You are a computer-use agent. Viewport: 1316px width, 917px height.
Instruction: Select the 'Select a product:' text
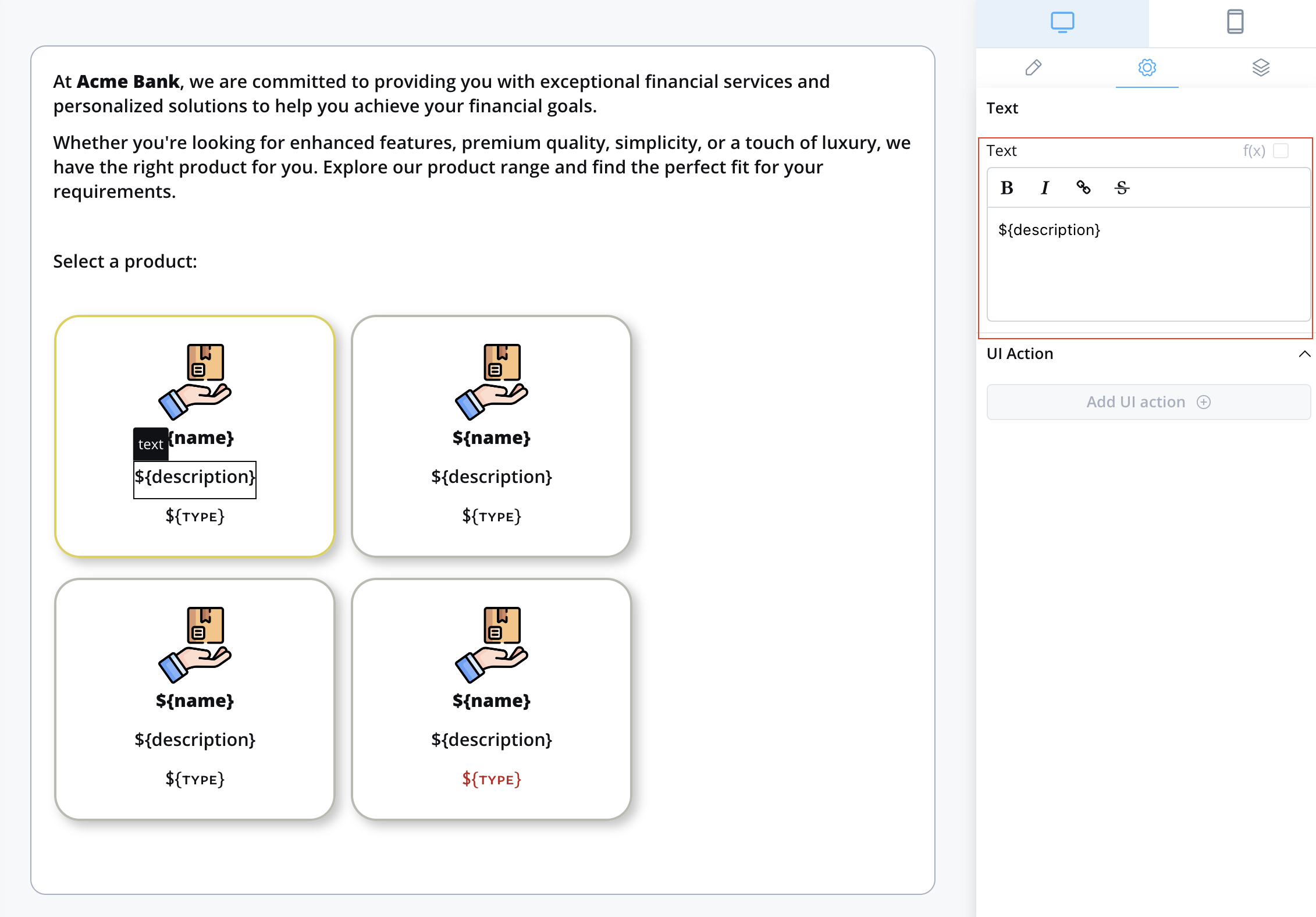click(125, 261)
